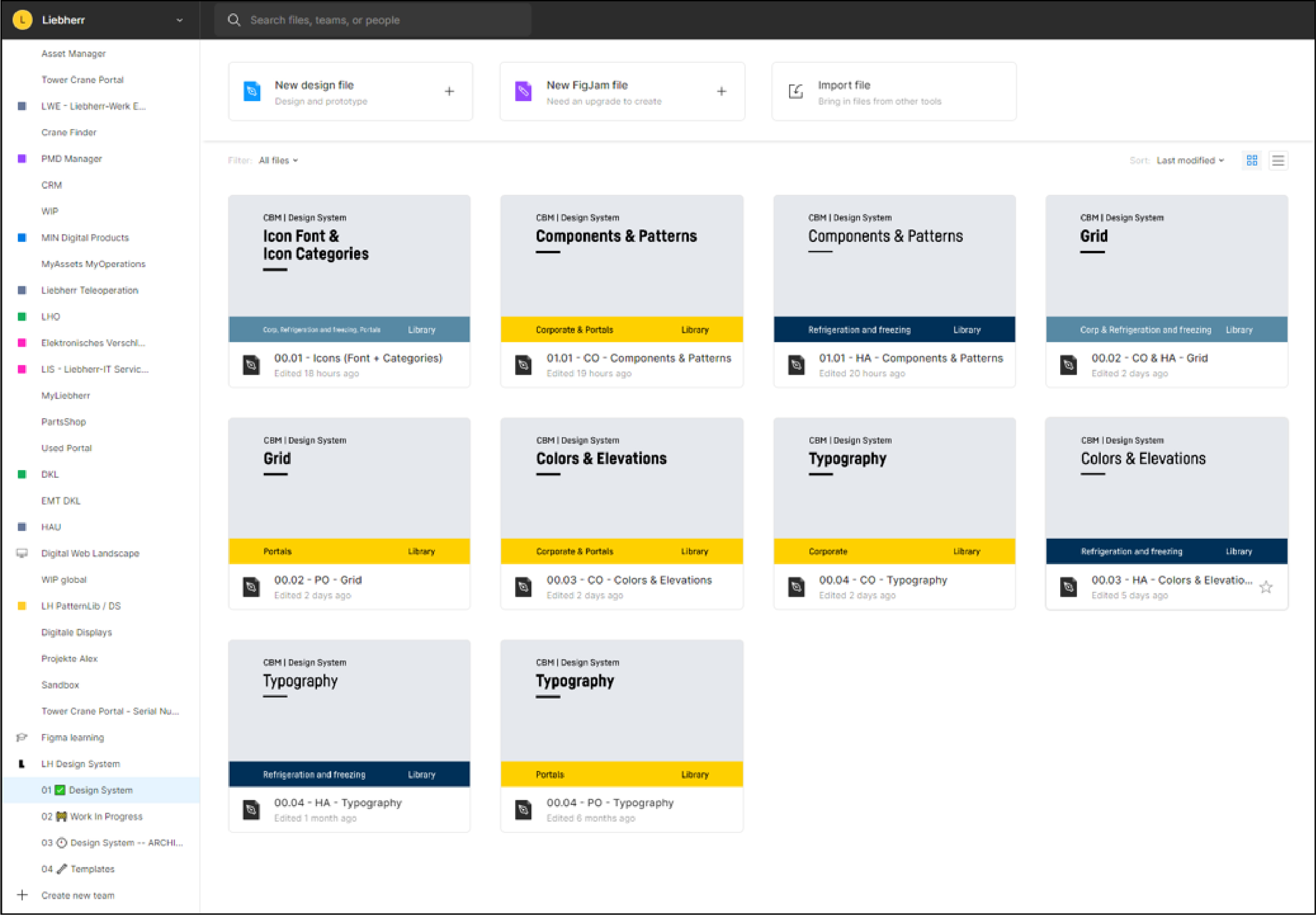Click the pink Elektronisches Verschl team color square

point(22,343)
